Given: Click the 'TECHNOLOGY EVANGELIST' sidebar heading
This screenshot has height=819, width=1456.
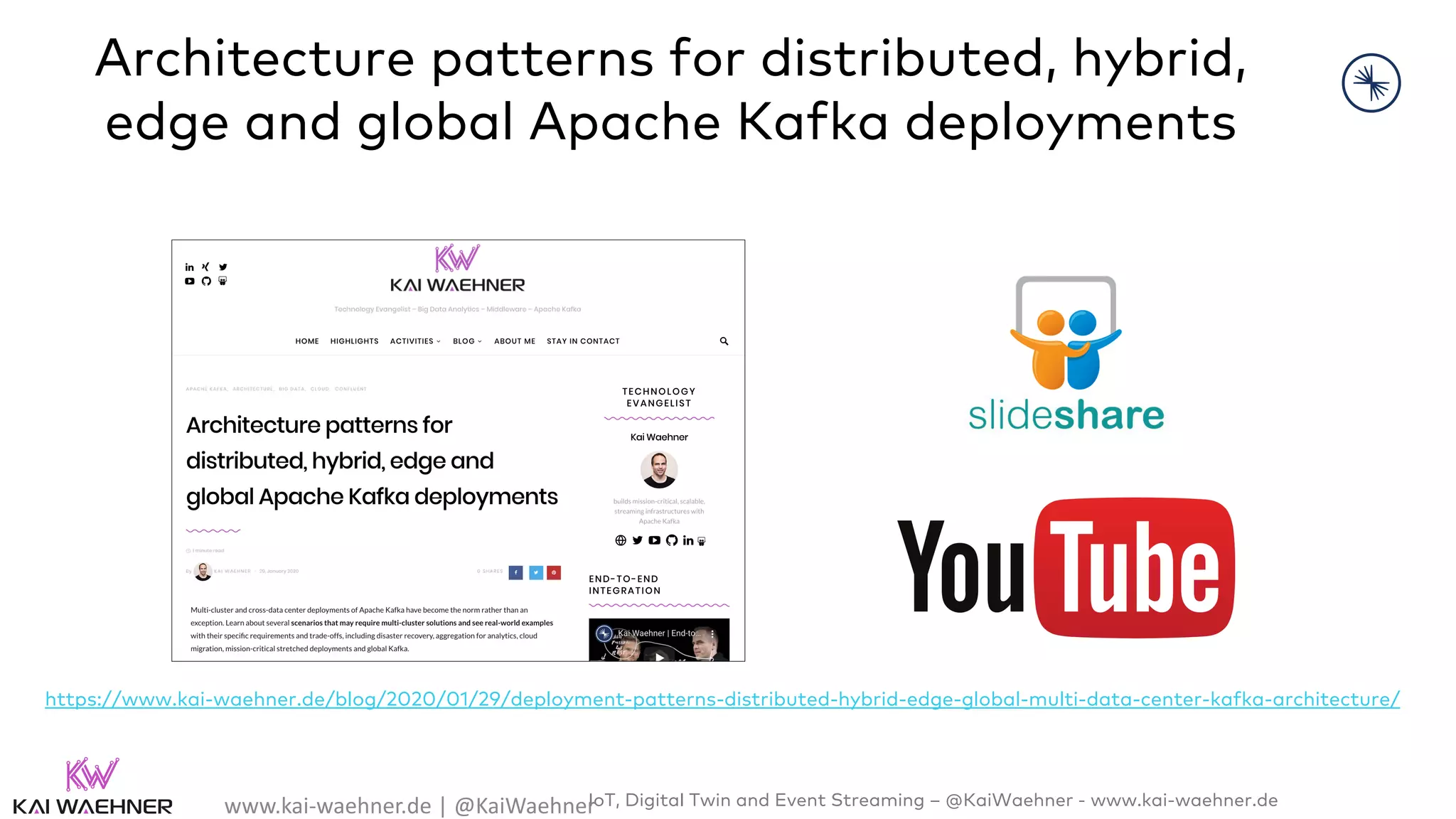Looking at the screenshot, I should point(659,397).
